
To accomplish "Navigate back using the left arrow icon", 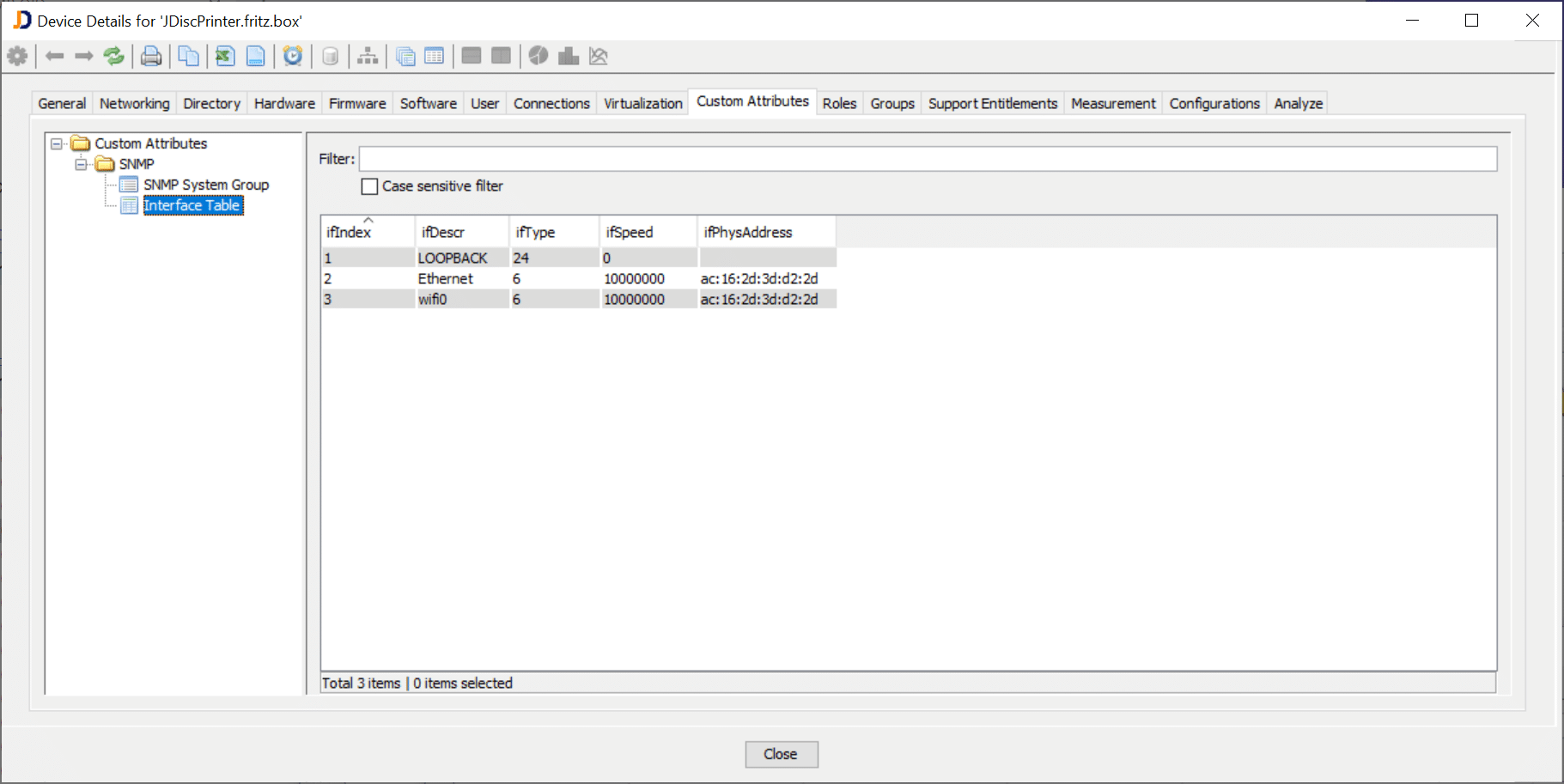I will 55,56.
